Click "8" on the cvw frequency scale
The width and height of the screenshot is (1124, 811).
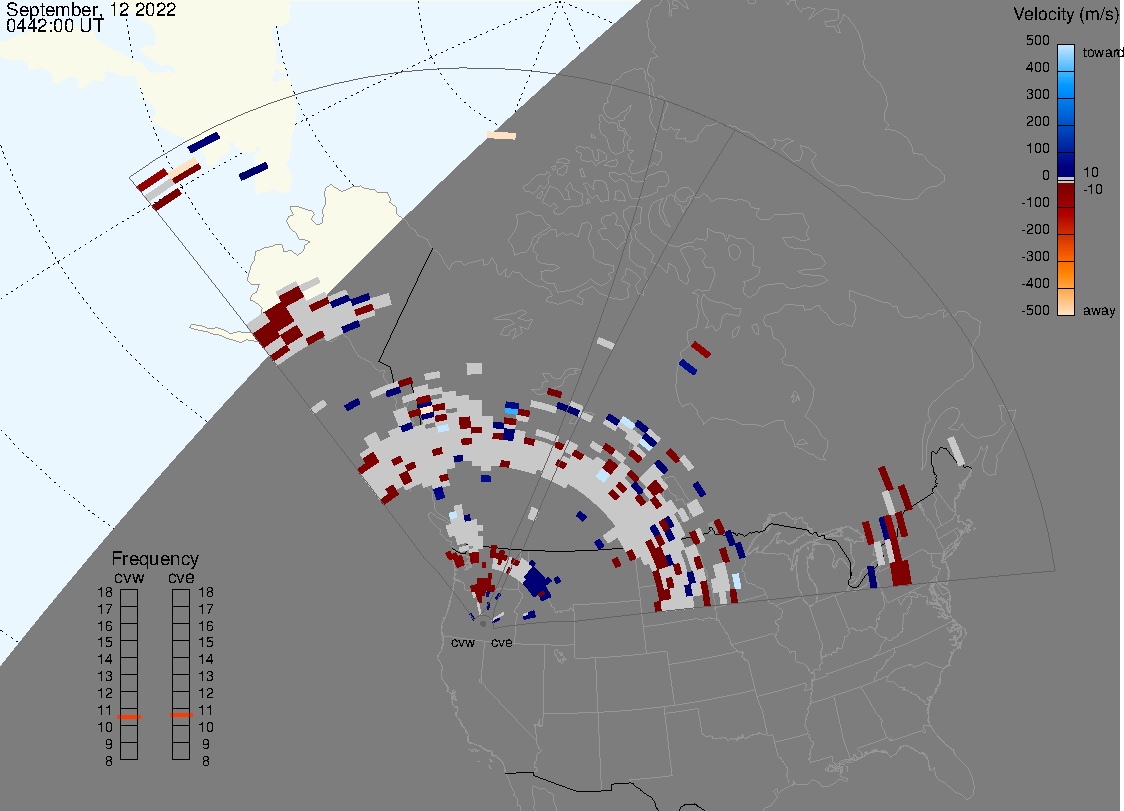coord(109,762)
